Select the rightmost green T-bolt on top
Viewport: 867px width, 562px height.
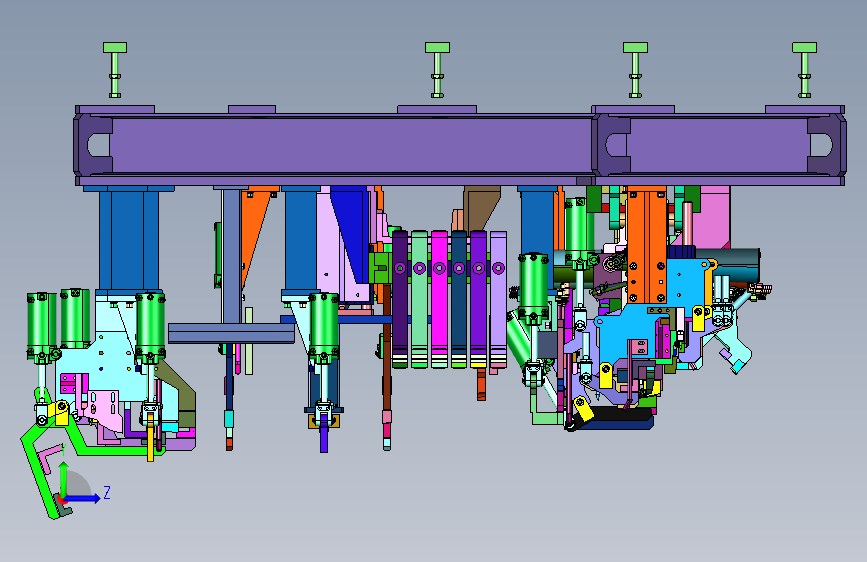point(804,70)
